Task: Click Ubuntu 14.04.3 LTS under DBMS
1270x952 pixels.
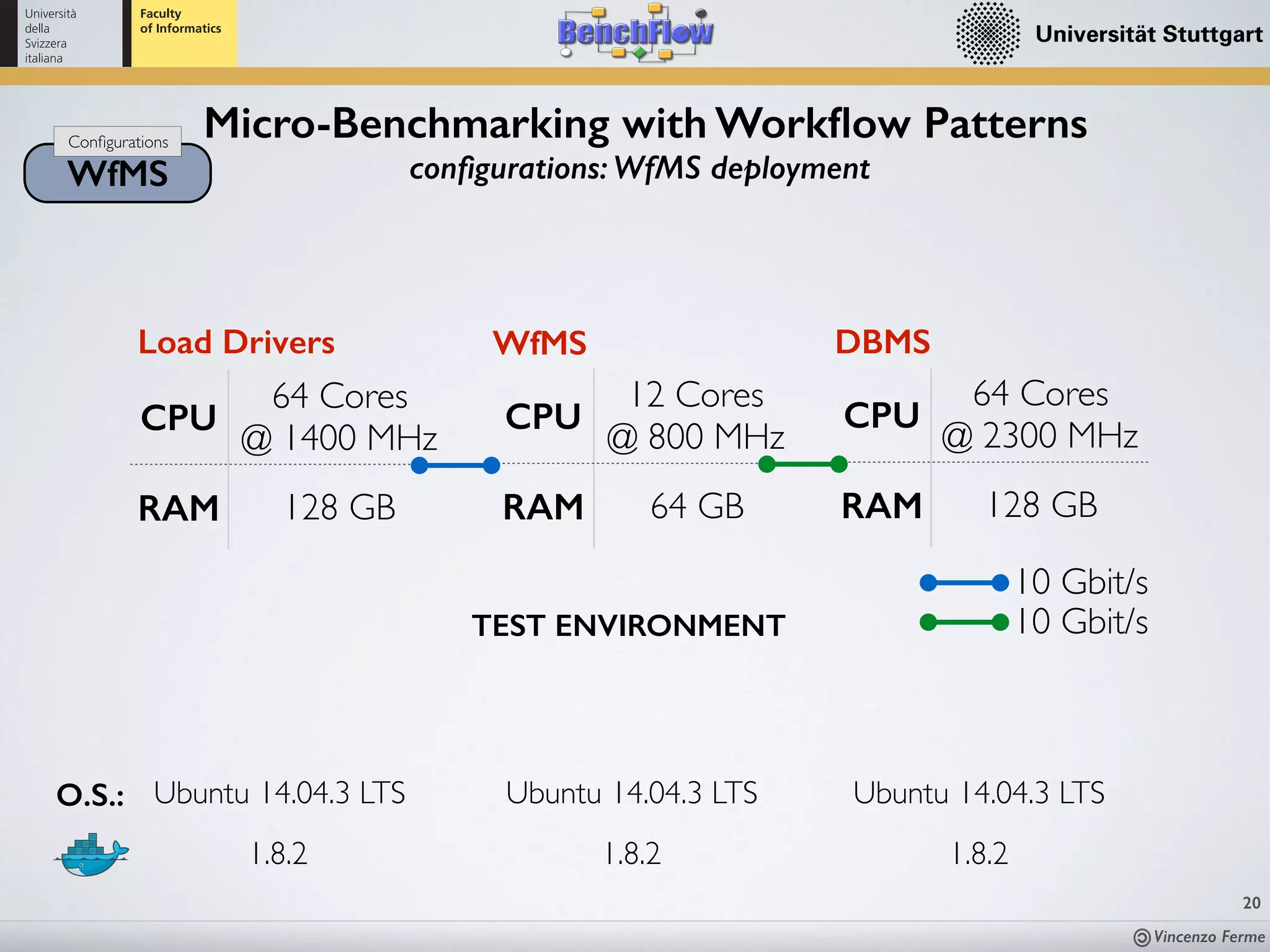Action: [979, 793]
